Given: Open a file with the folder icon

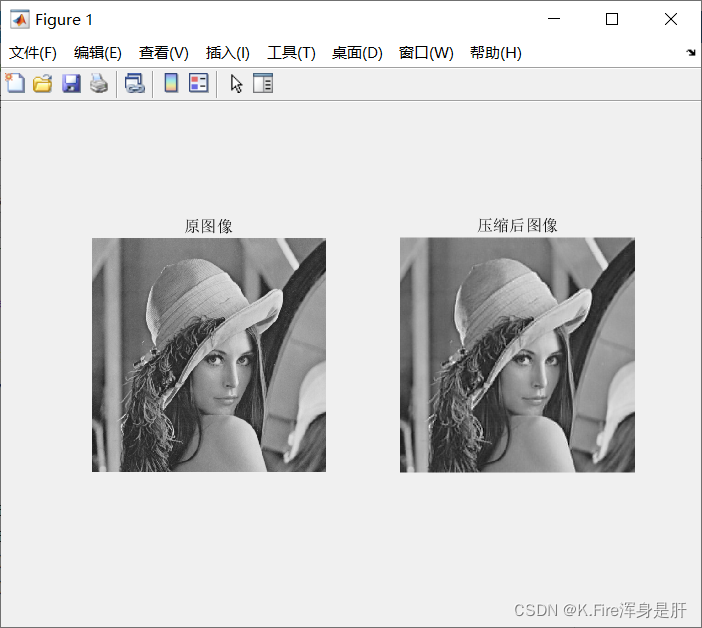Looking at the screenshot, I should tap(43, 83).
